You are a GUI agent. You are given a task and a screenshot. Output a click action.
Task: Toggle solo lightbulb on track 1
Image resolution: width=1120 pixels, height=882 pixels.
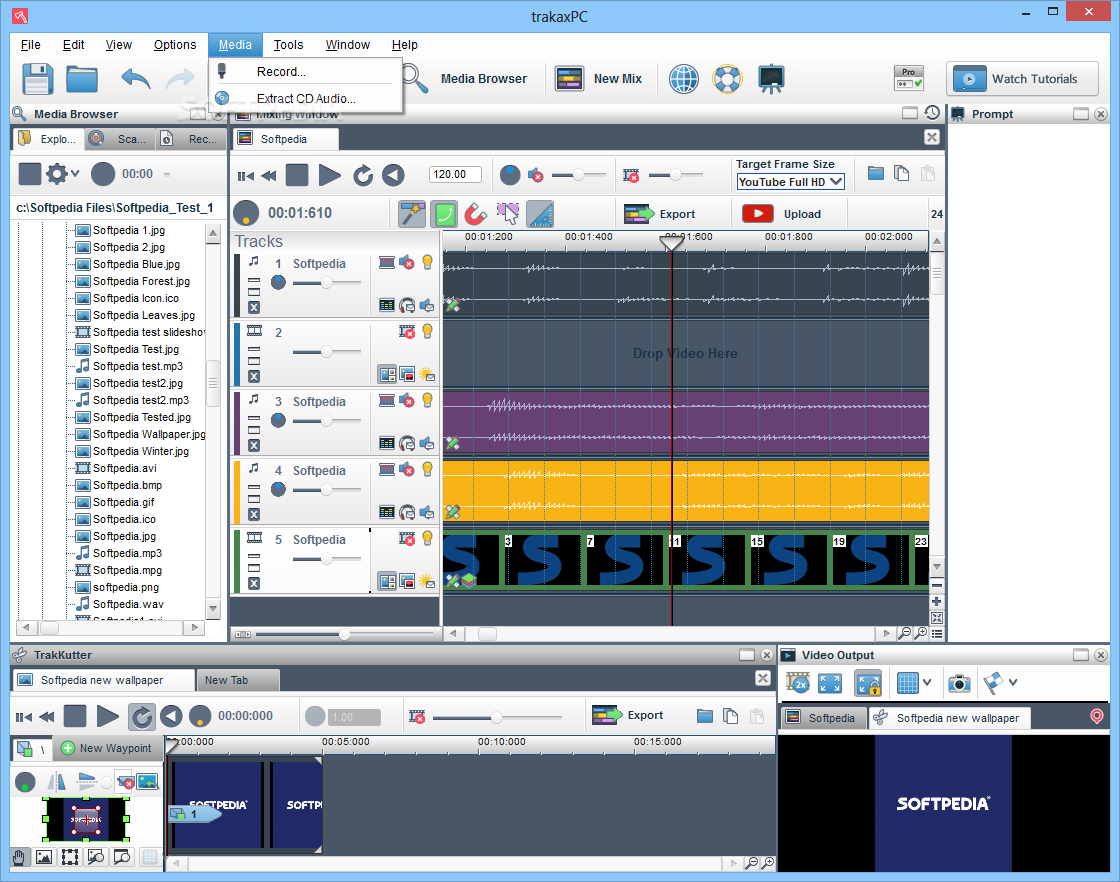pyautogui.click(x=427, y=262)
